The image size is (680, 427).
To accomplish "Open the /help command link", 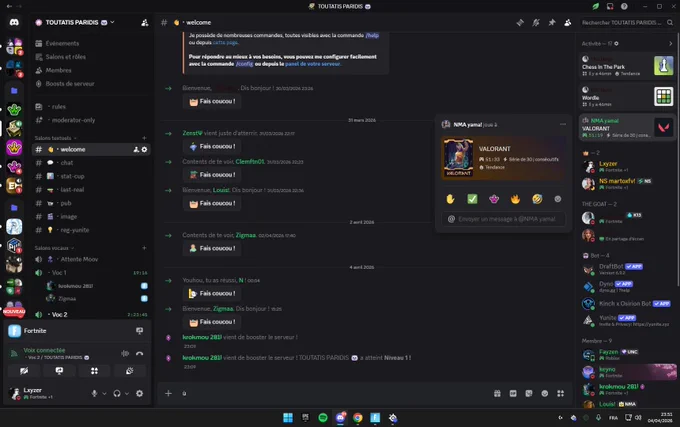I will point(372,36).
